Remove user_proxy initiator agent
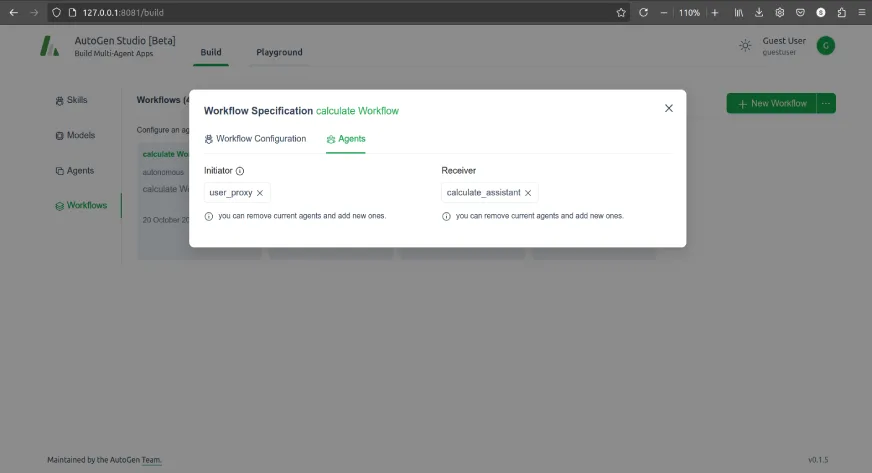 pyautogui.click(x=260, y=193)
